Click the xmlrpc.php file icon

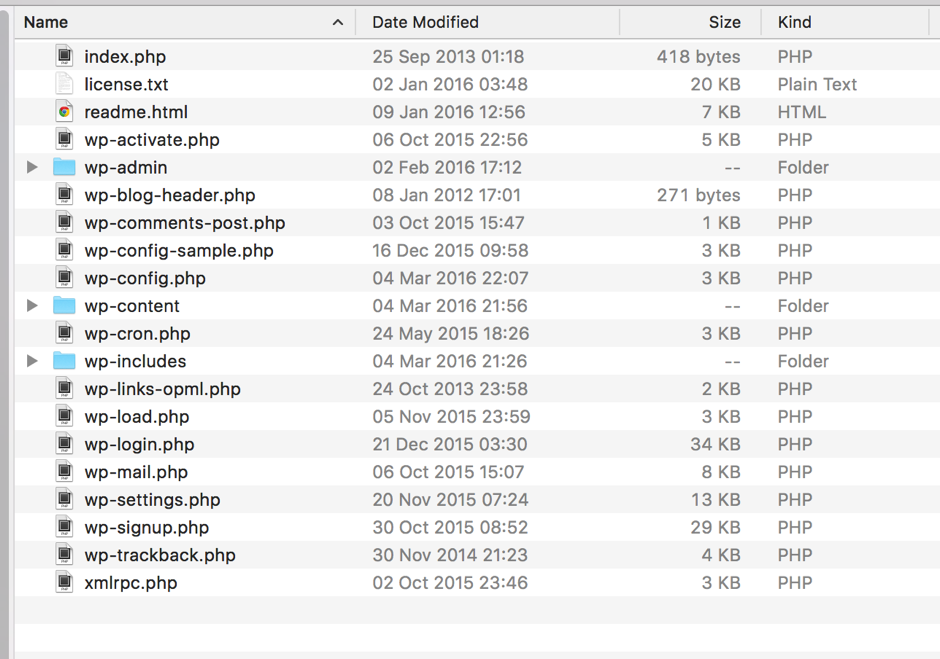(x=64, y=582)
